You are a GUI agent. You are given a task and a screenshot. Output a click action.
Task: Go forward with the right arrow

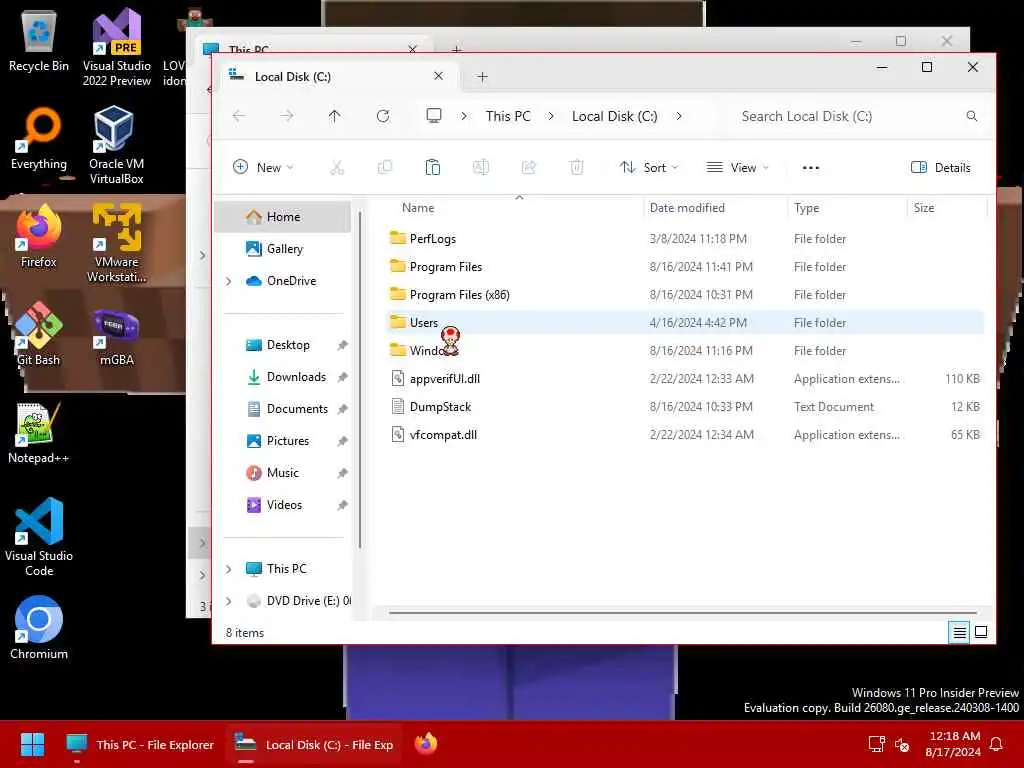click(x=287, y=116)
